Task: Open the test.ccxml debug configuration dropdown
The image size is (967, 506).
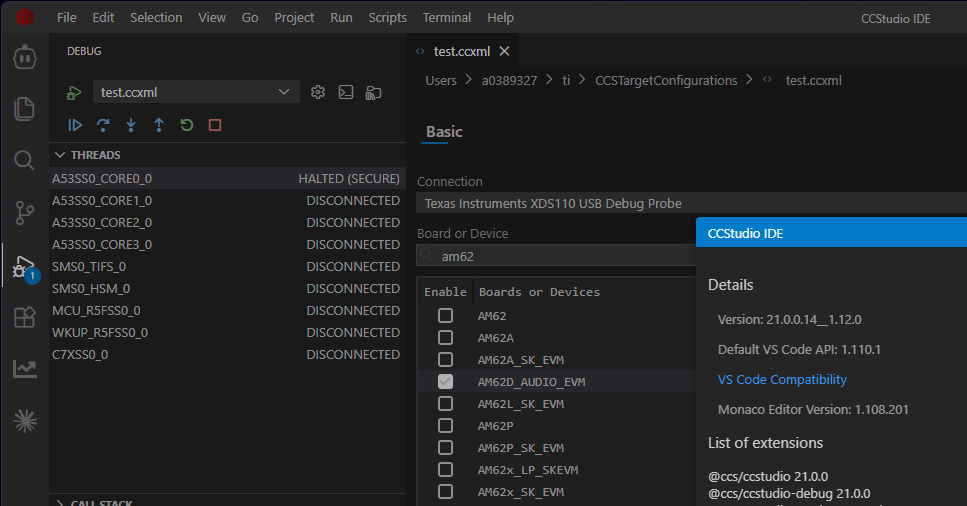Action: point(196,92)
